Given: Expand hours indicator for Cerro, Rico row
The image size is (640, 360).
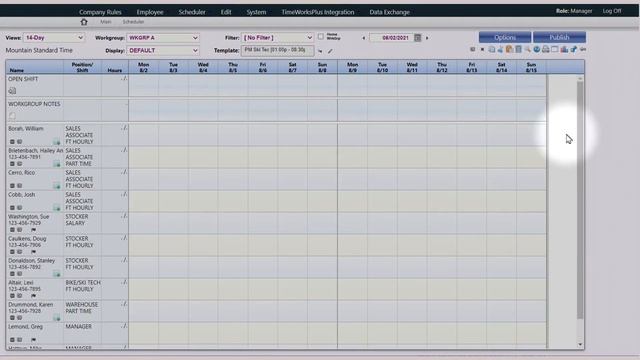Looking at the screenshot, I should (x=124, y=172).
